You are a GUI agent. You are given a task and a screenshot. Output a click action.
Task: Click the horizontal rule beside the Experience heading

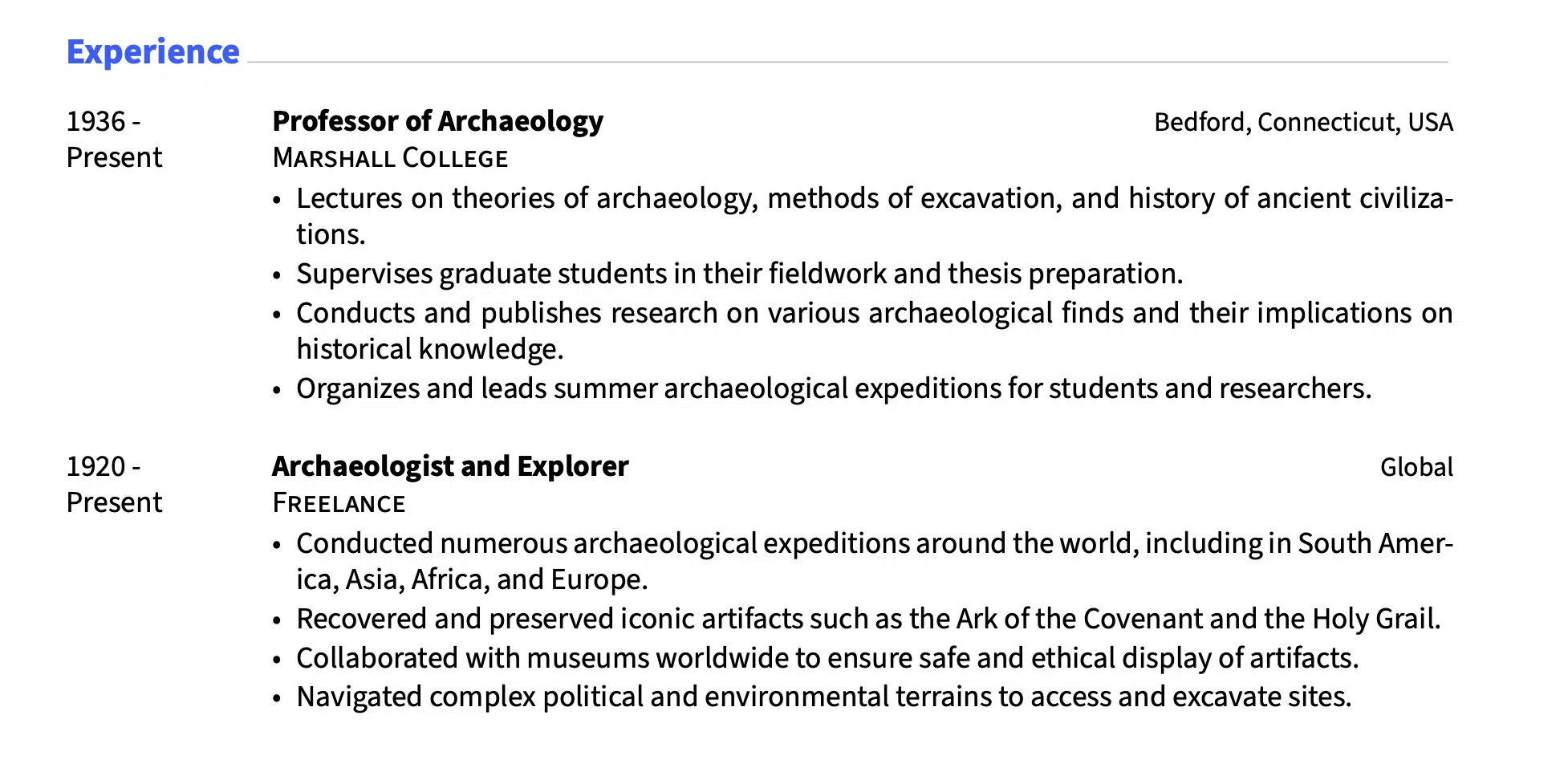tap(847, 62)
